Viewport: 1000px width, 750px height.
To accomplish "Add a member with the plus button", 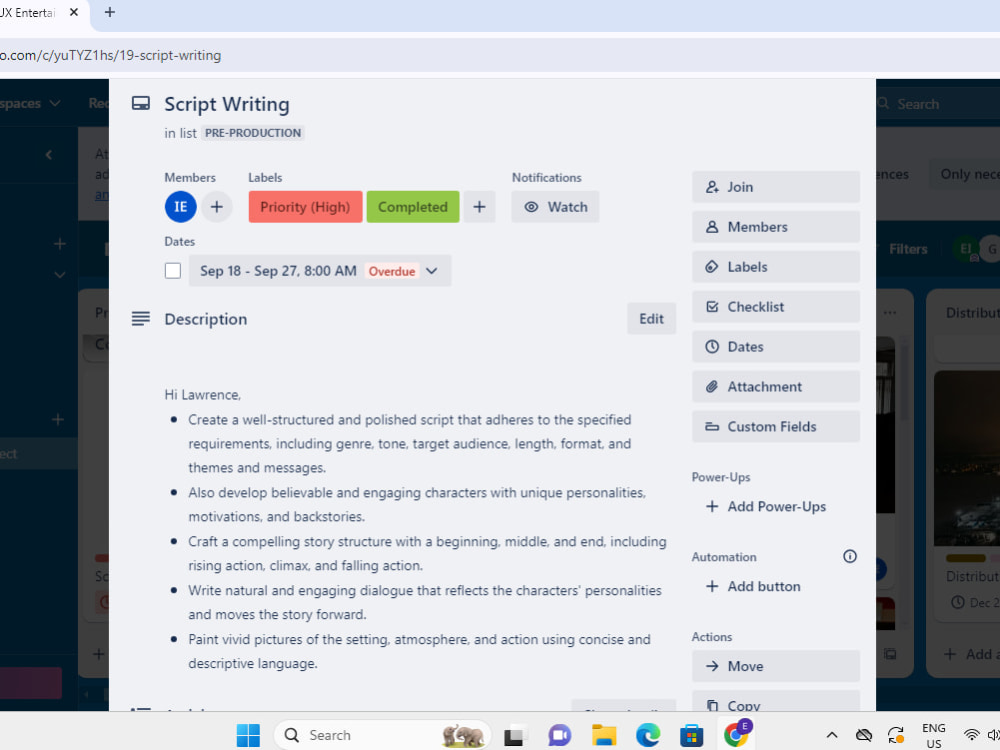I will pyautogui.click(x=217, y=207).
